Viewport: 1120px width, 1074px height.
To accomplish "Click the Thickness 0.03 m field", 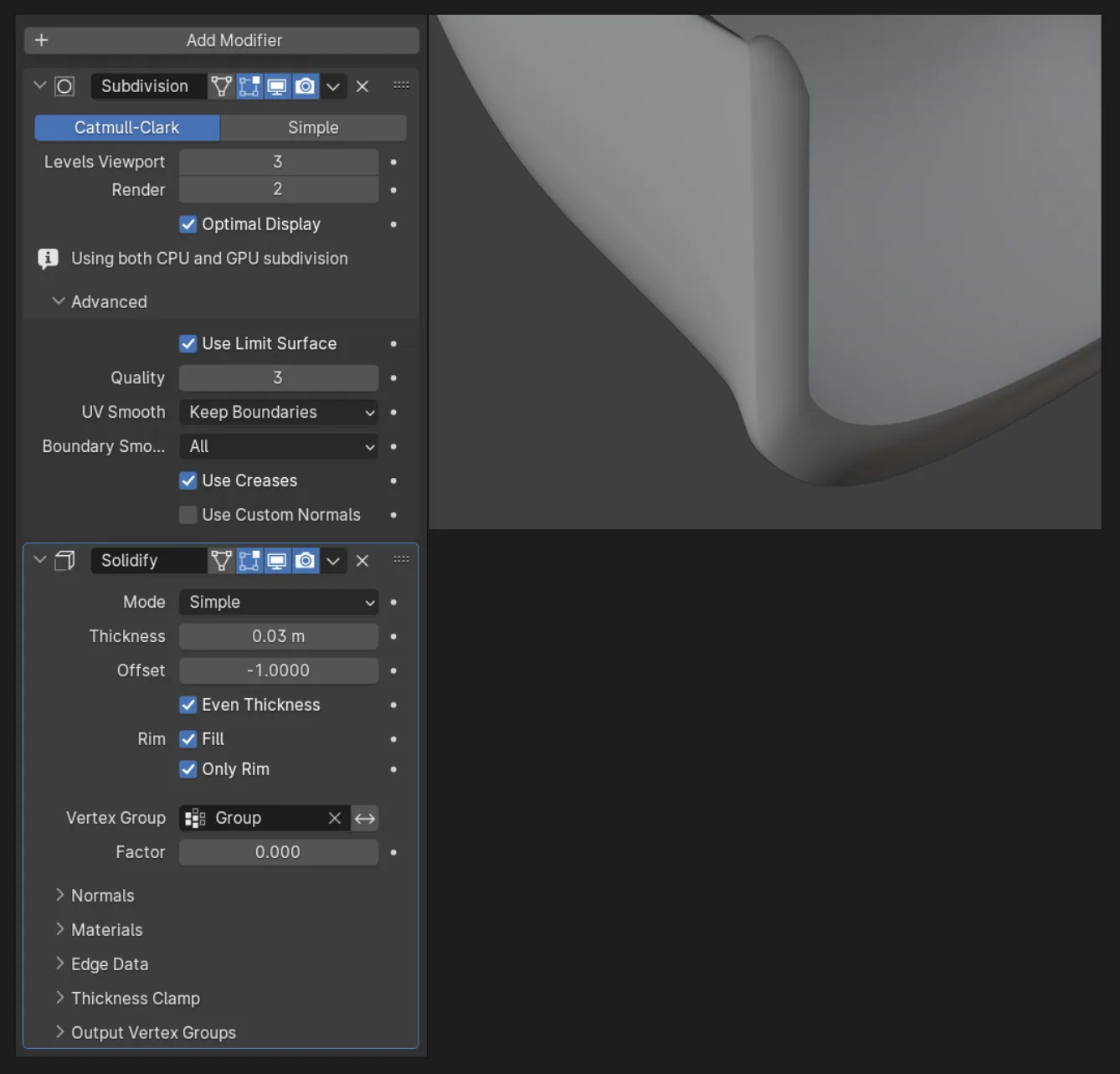I will coord(279,636).
